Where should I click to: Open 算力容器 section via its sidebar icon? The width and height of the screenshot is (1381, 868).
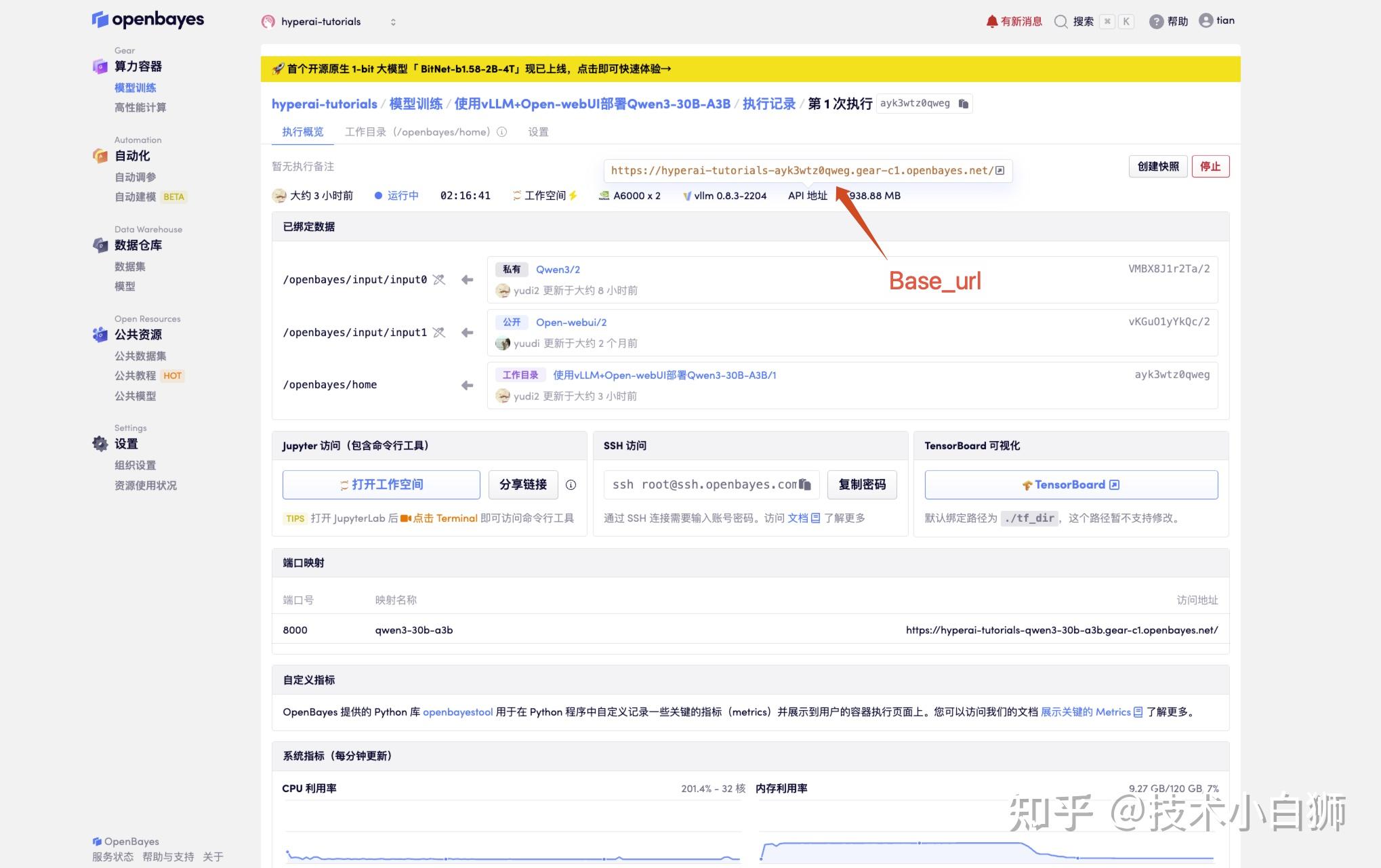click(100, 66)
